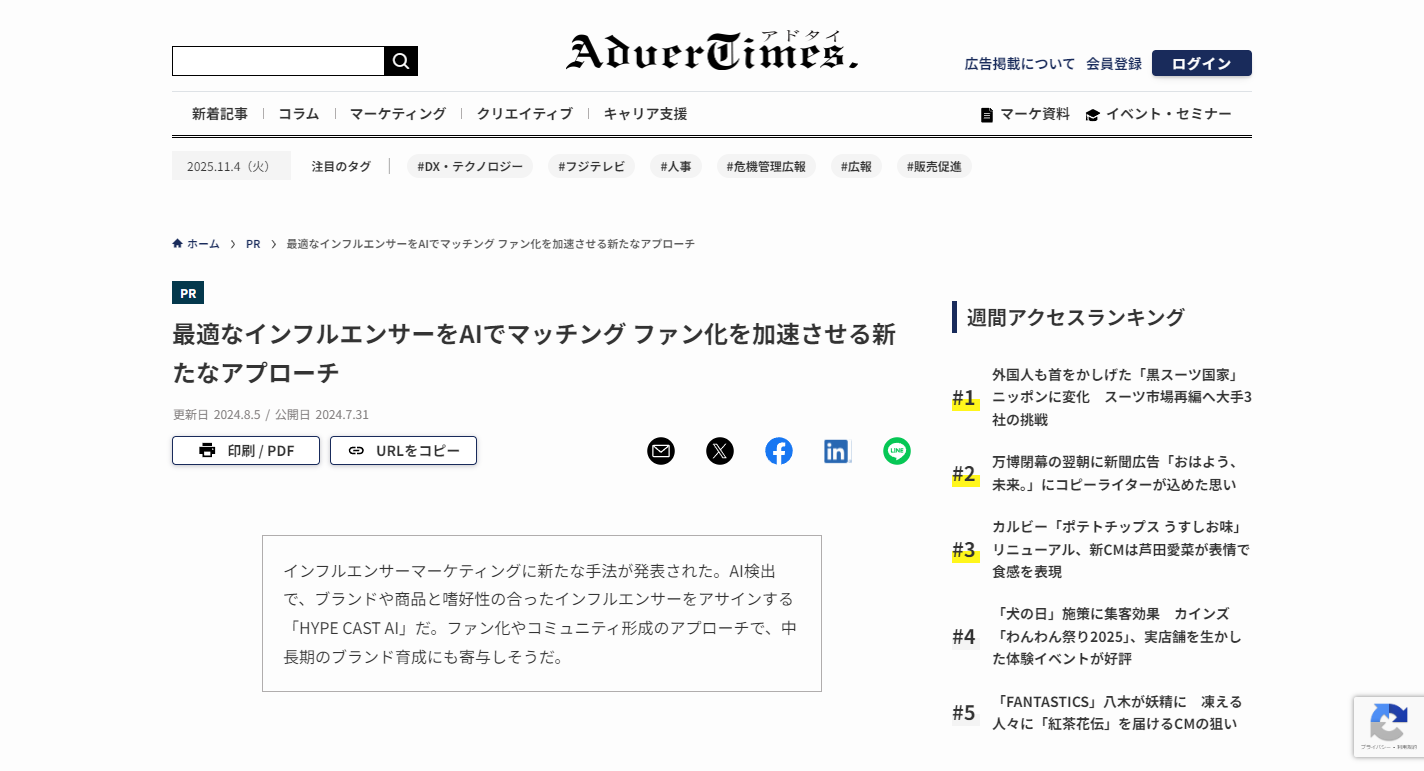Screen dimensions: 1424x771
Task: Click the ログイン button
Action: pos(1201,63)
